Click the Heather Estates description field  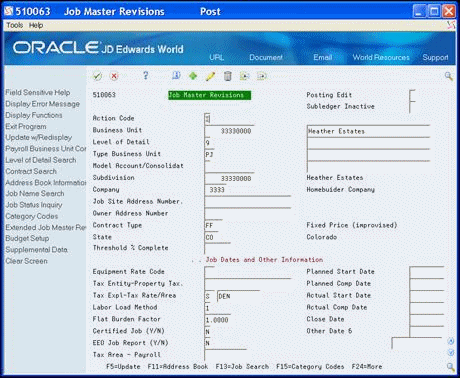pos(368,131)
